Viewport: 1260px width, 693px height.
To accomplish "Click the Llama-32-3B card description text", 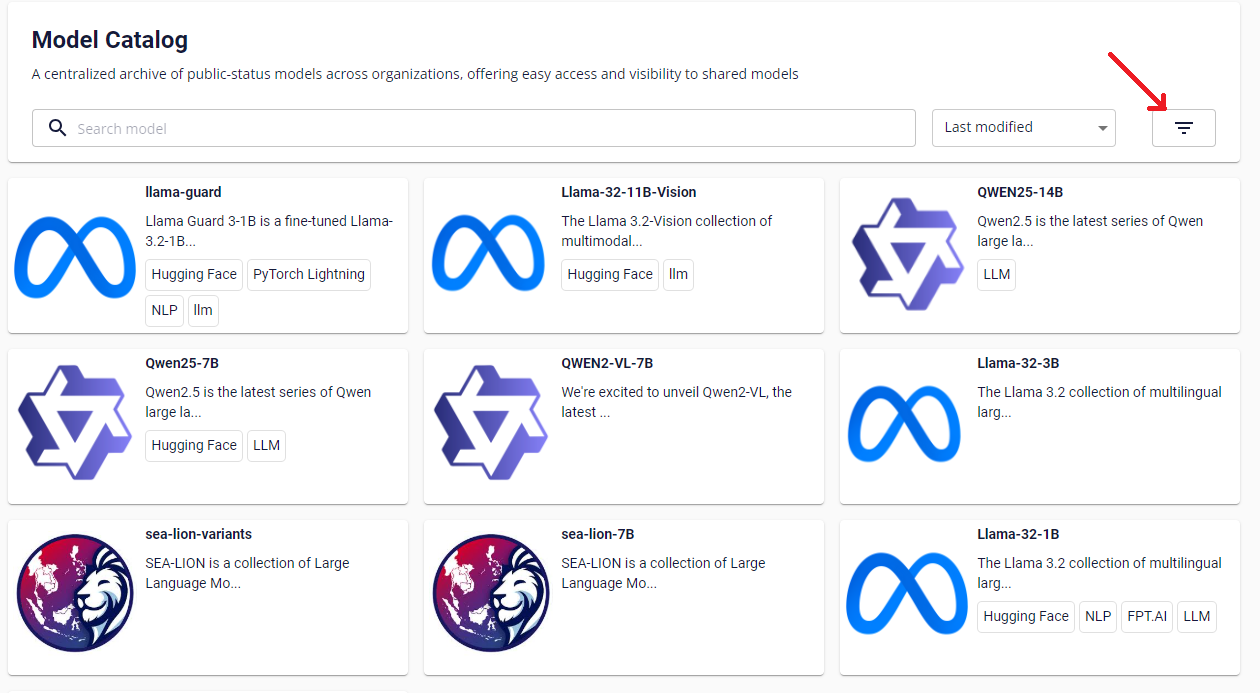I will (1100, 402).
